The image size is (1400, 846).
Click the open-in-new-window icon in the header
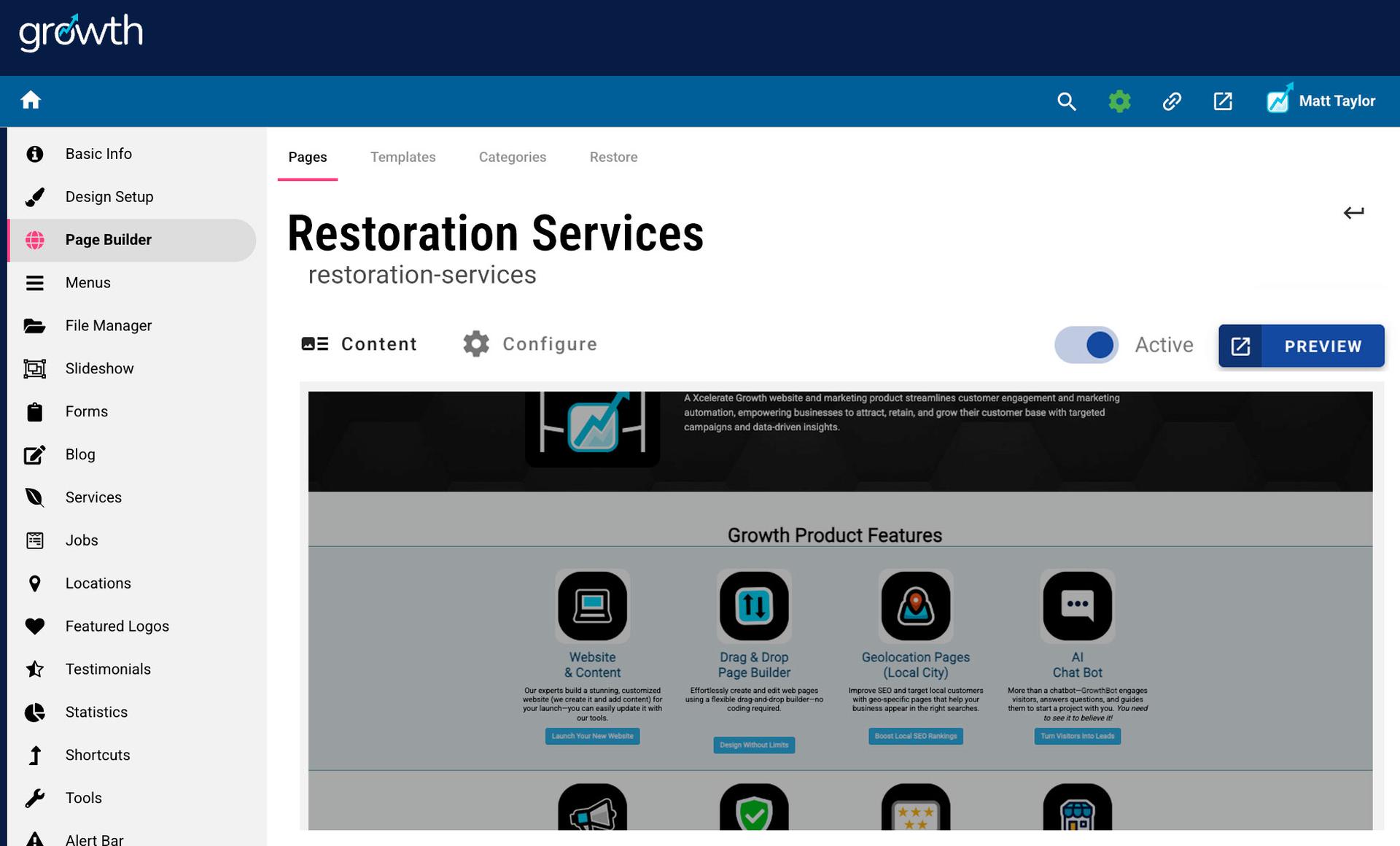[x=1223, y=101]
